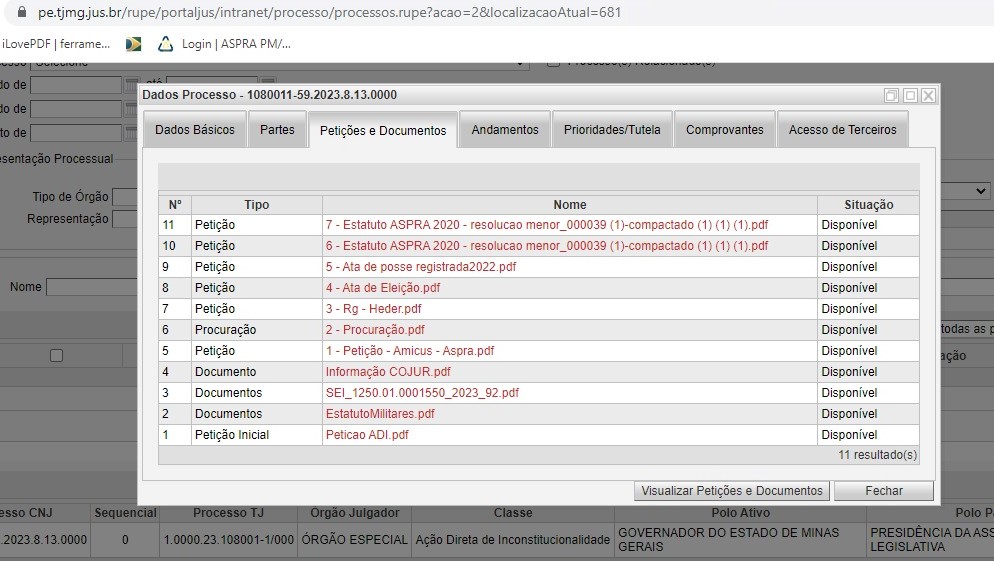The height and width of the screenshot is (561, 994).
Task: Select the Procuração type cell
Action: click(257, 329)
